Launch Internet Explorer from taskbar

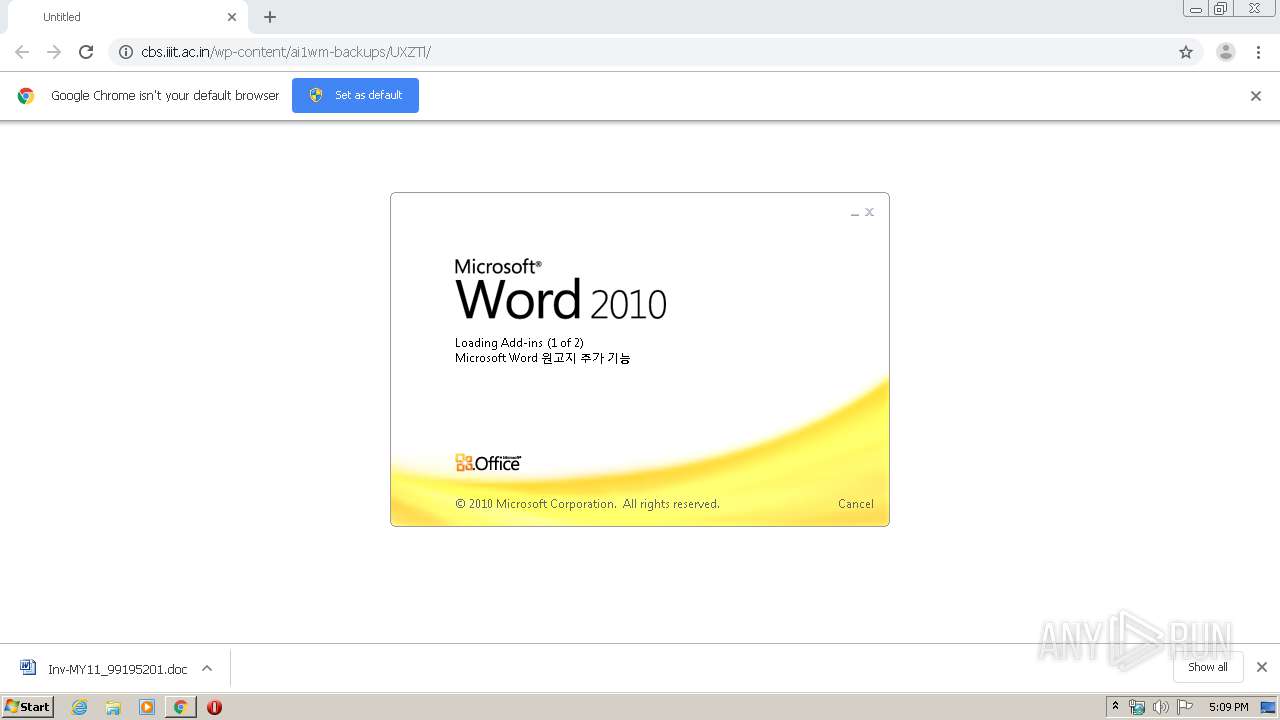(x=80, y=707)
